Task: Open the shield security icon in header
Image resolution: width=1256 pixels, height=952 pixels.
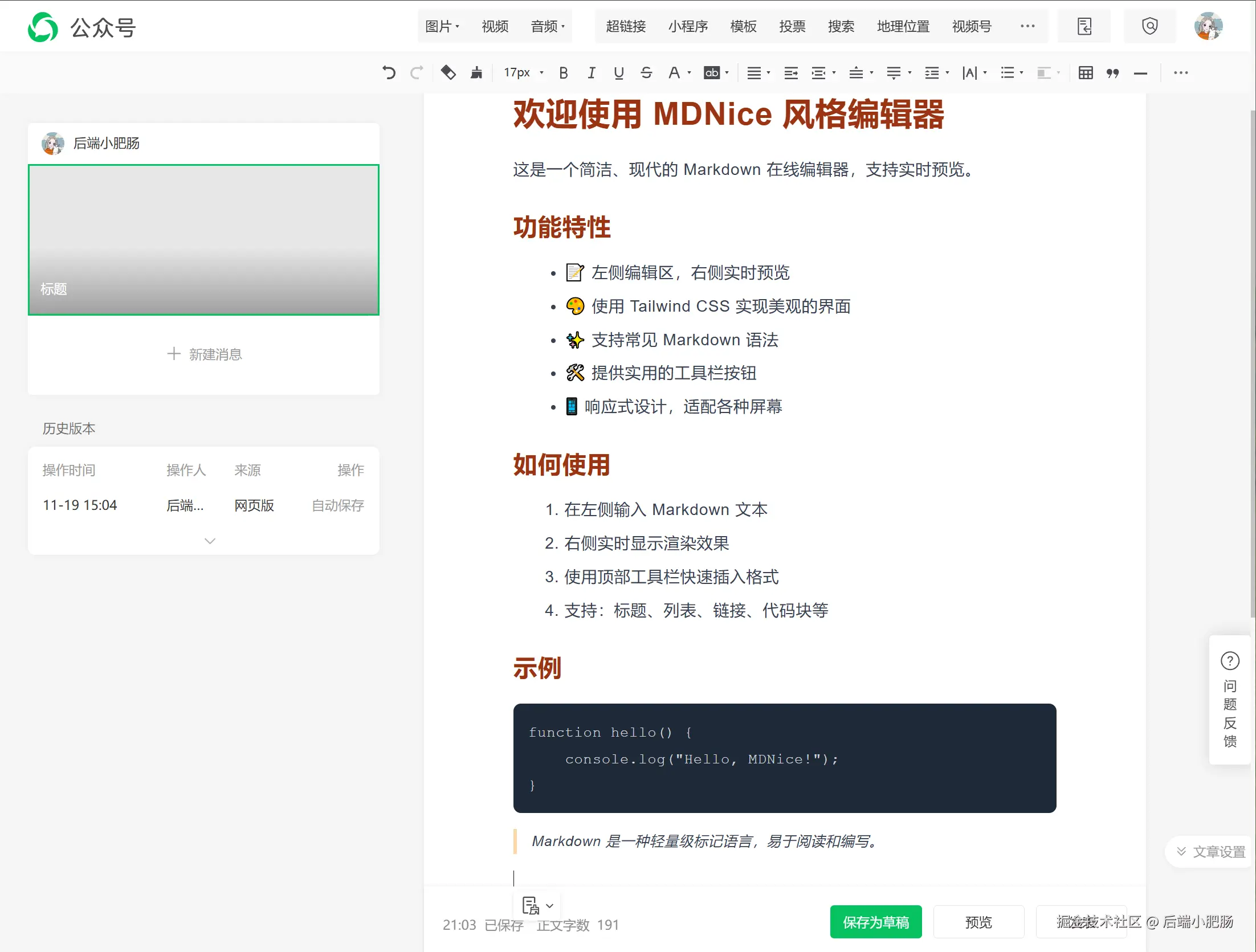Action: 1149,26
